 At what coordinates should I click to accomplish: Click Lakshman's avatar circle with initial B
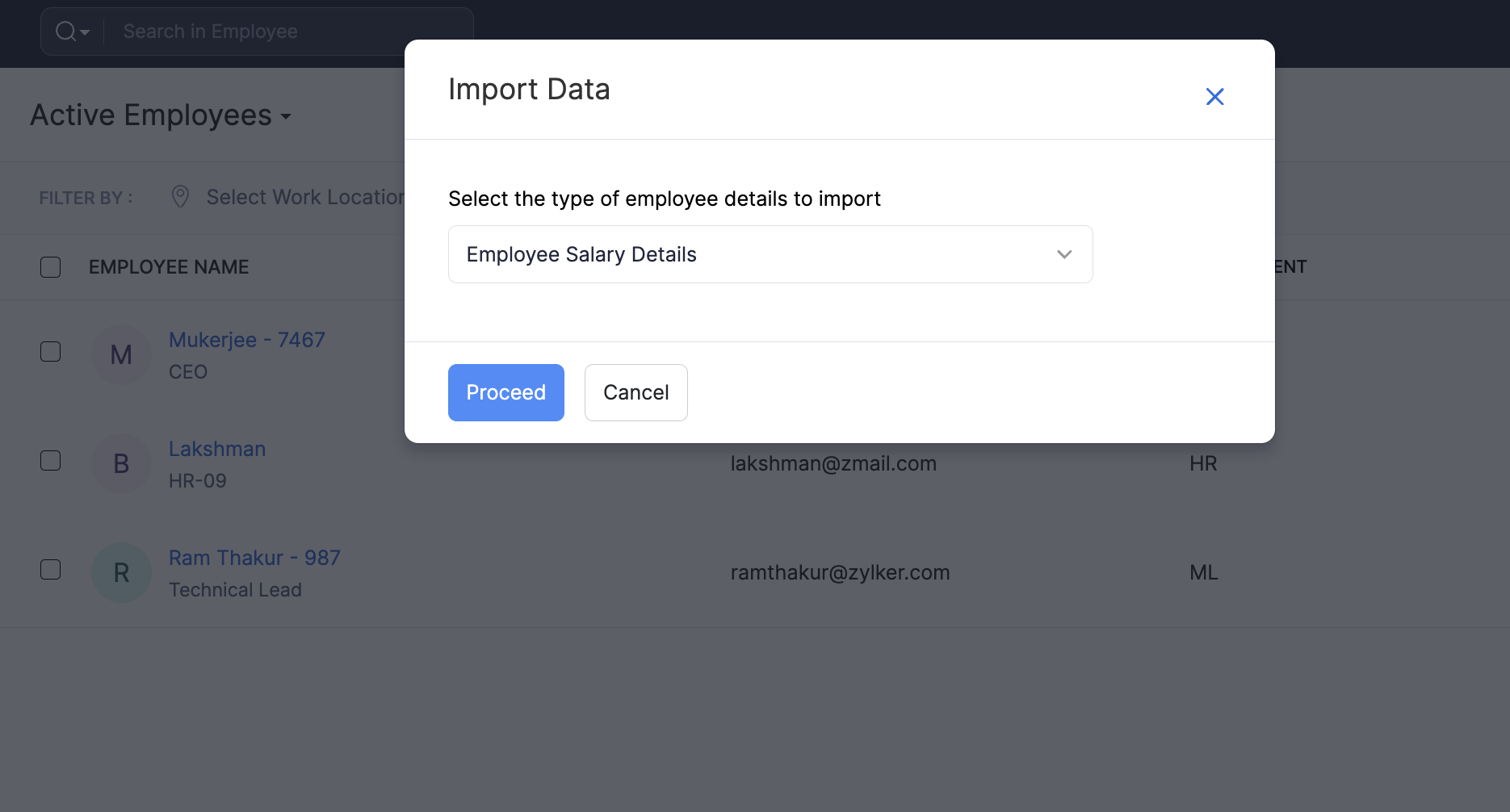[x=121, y=463]
